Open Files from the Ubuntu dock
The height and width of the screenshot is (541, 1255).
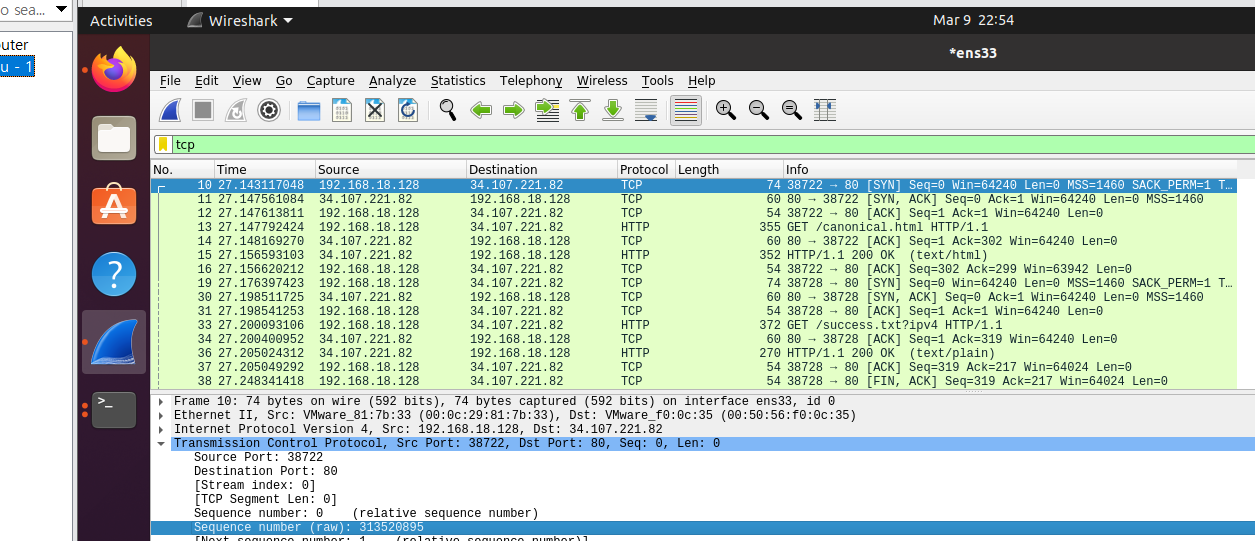click(114, 138)
